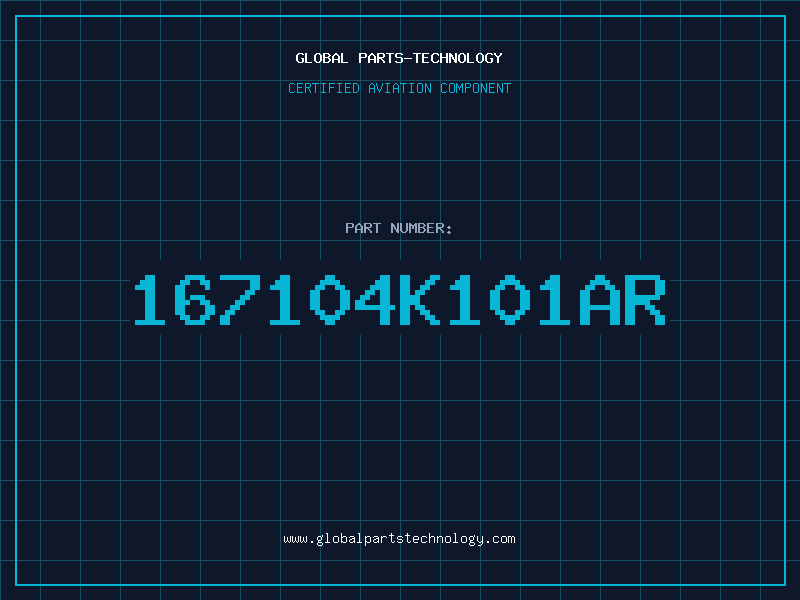This screenshot has width=800, height=600.
Task: Open the www.globalpartstechnology.com link
Action: click(399, 539)
